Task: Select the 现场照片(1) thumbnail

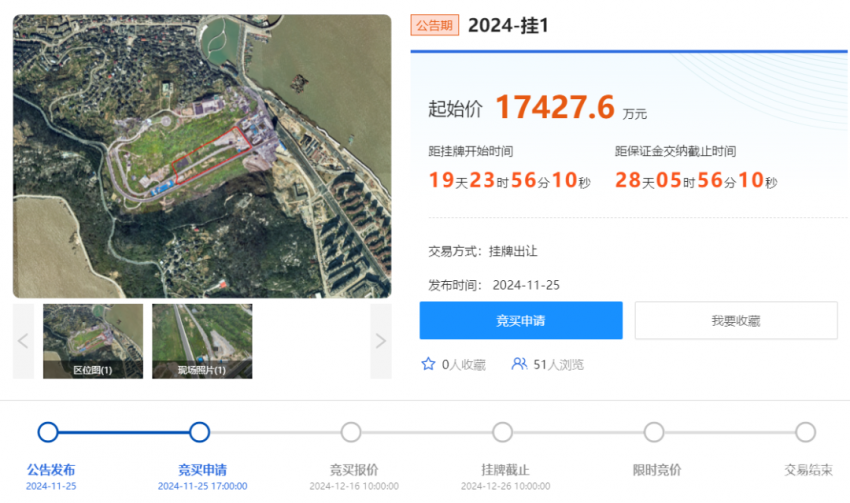Action: [x=202, y=341]
